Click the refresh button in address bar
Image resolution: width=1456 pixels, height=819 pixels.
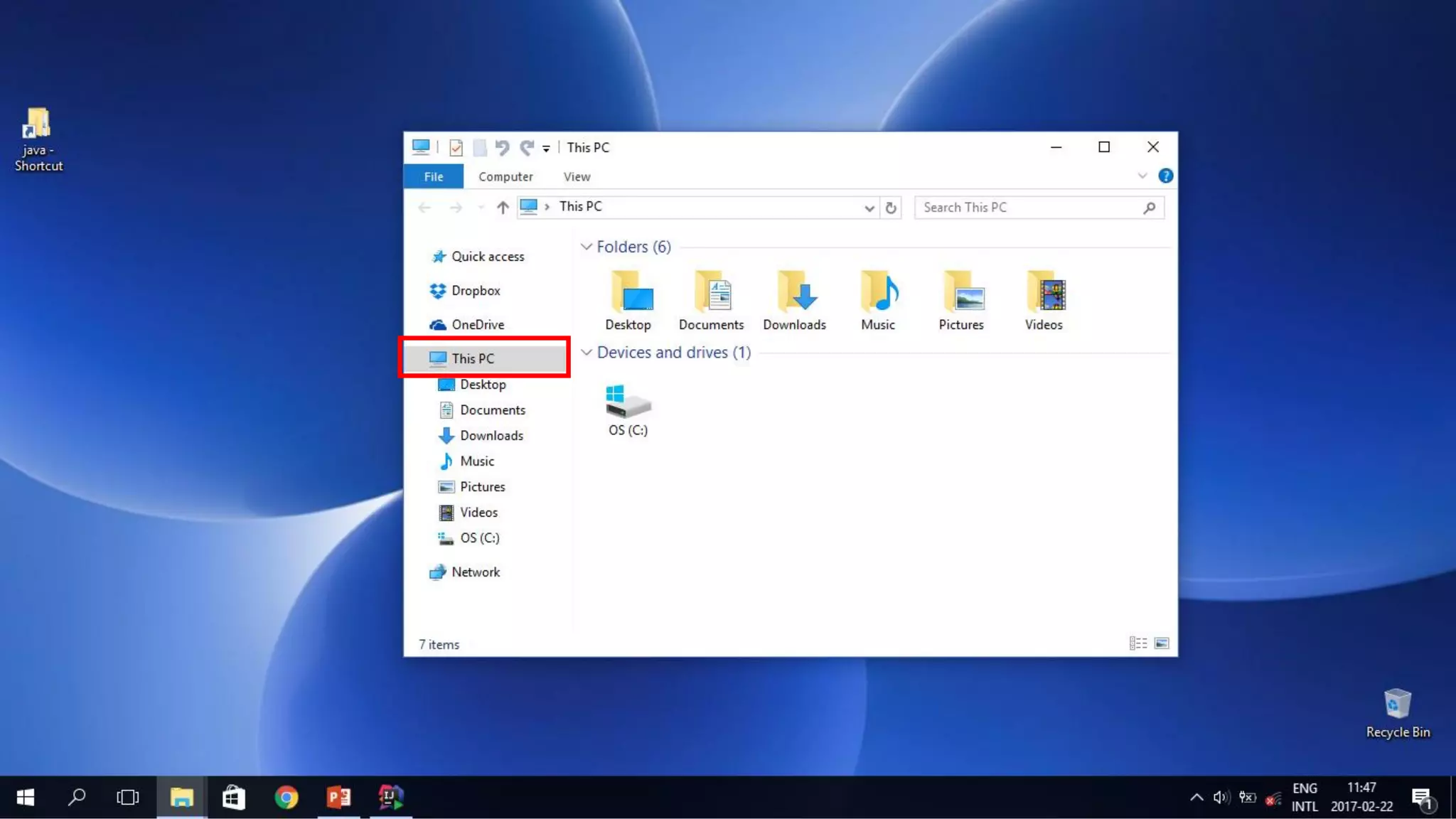coord(891,208)
